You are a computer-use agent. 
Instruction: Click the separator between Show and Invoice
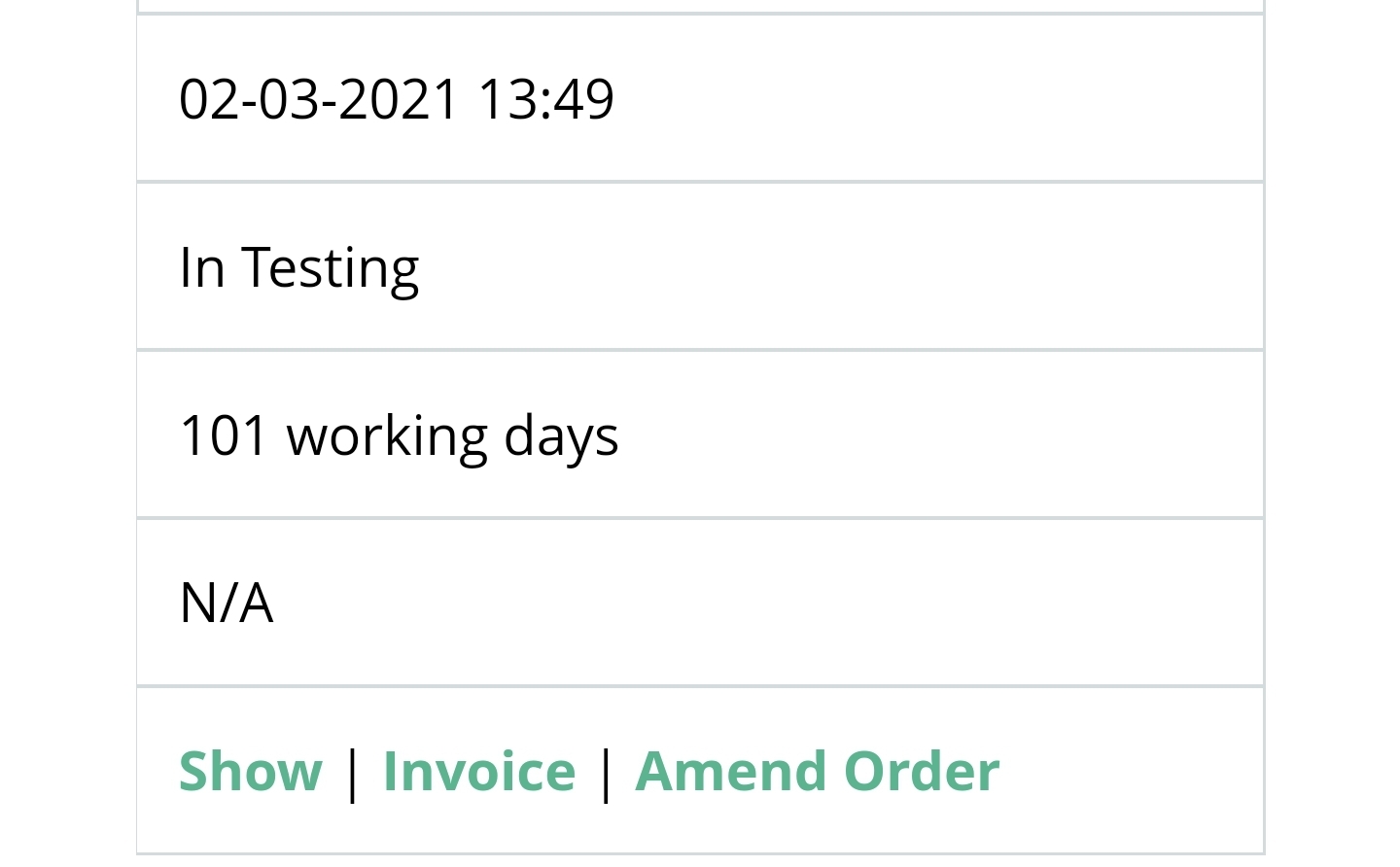pyautogui.click(x=352, y=773)
